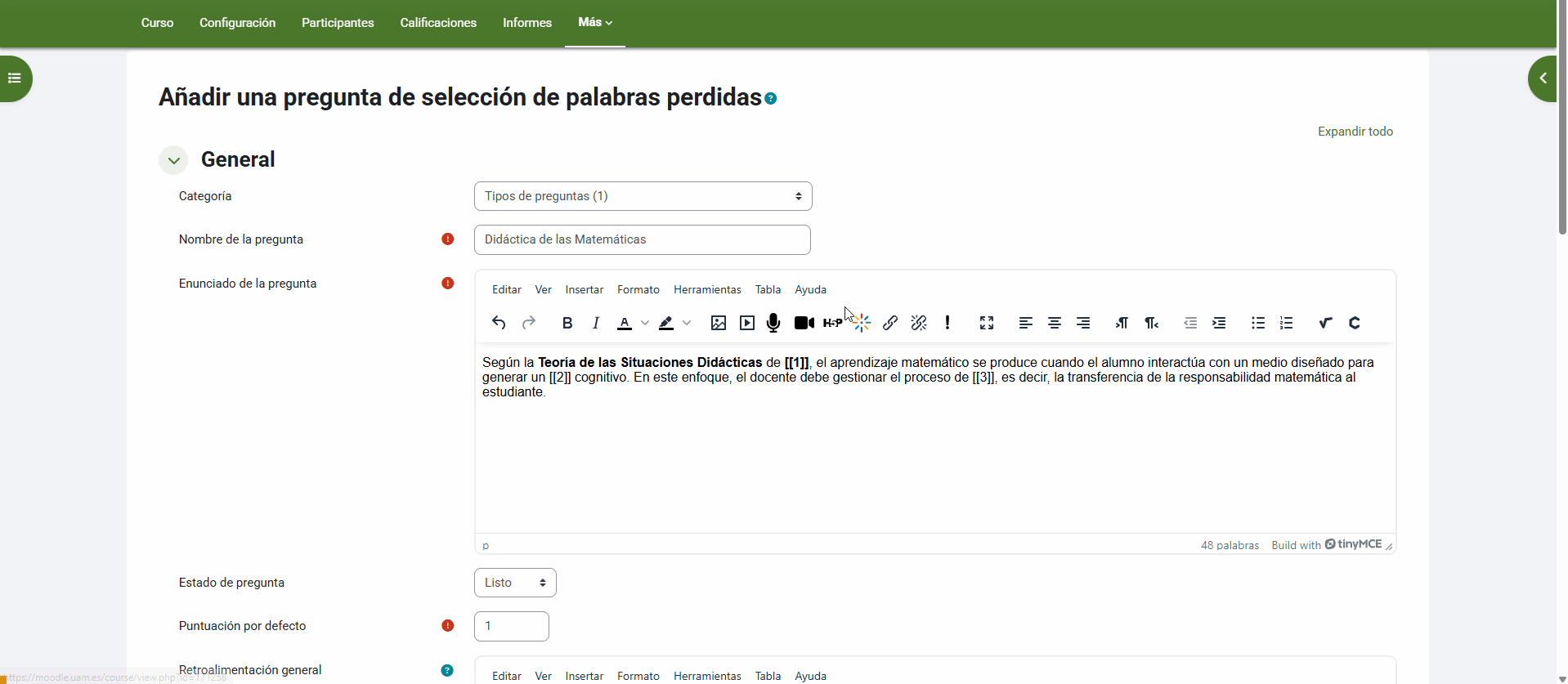Open help icon for Retroalimentación general
This screenshot has height=684, width=1568.
pyautogui.click(x=447, y=670)
